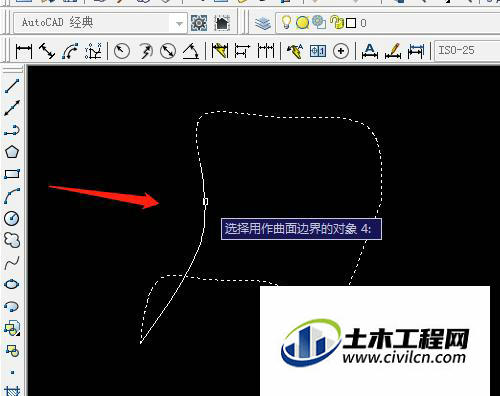
Task: Select the Ellipse Arc tool
Action: (12, 306)
